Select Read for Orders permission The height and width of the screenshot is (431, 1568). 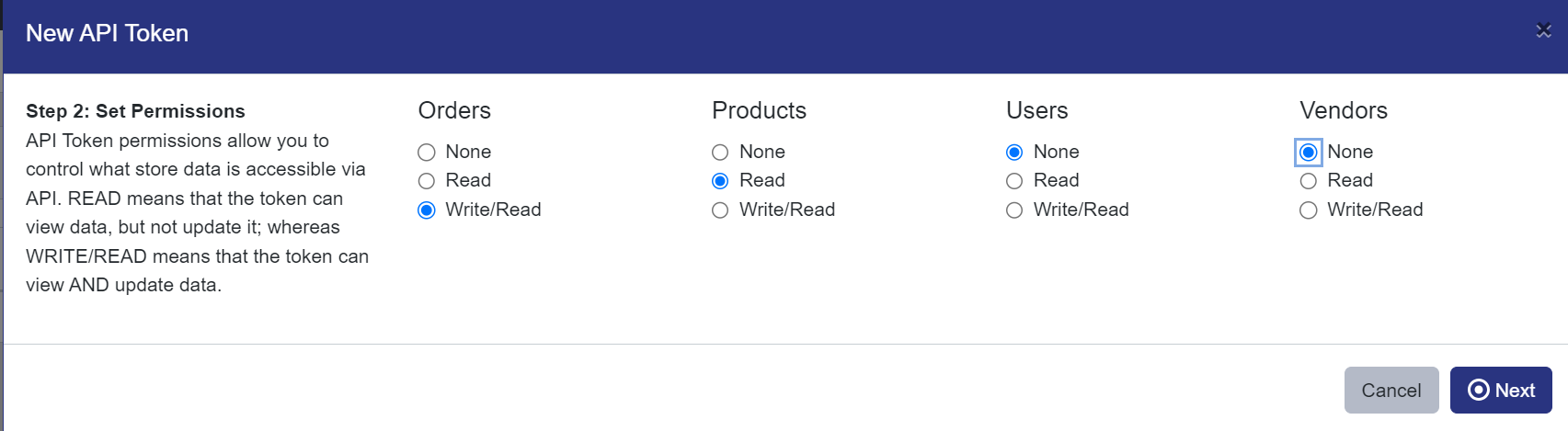coord(427,181)
